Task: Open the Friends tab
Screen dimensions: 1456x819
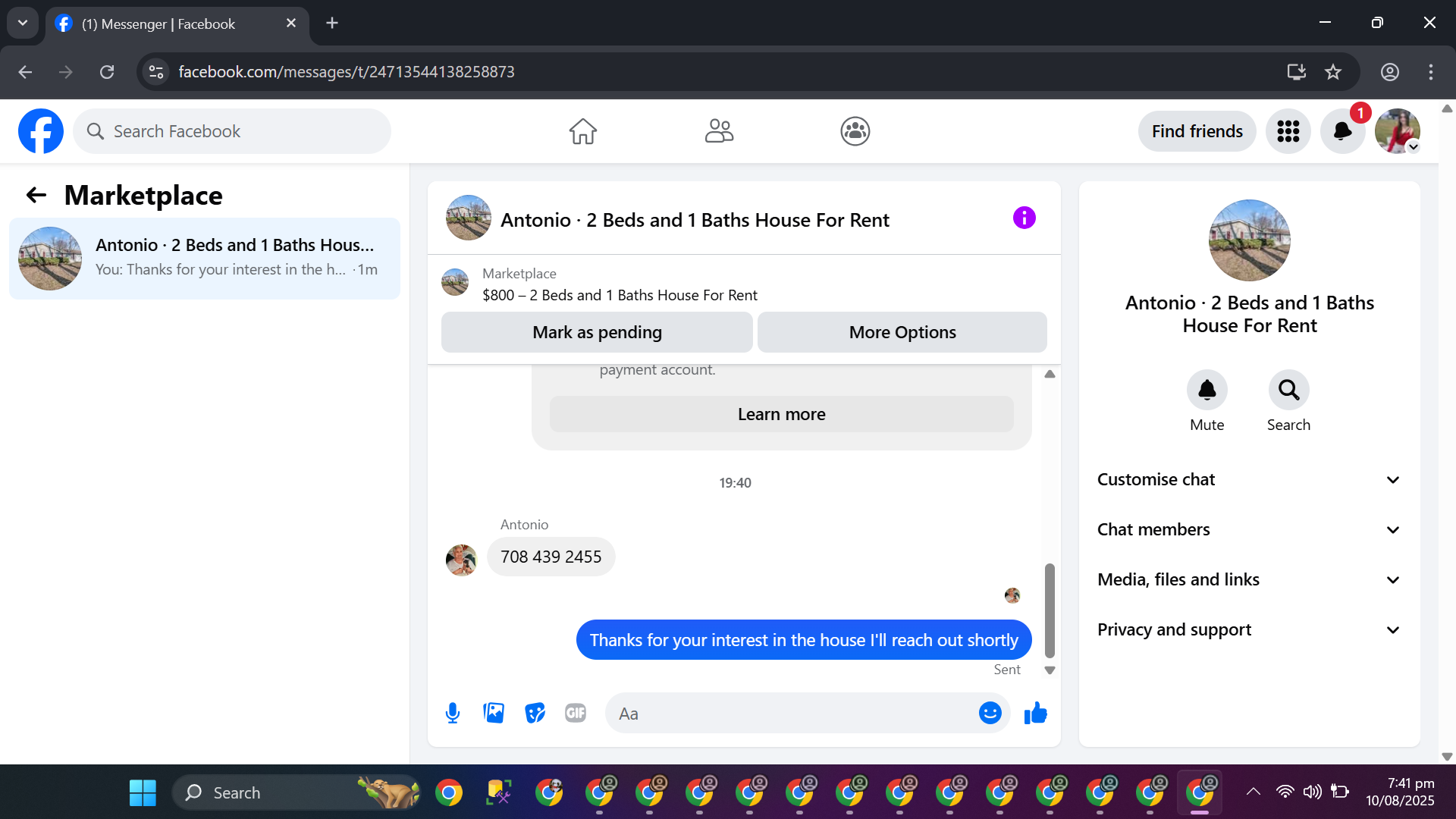Action: point(719,132)
